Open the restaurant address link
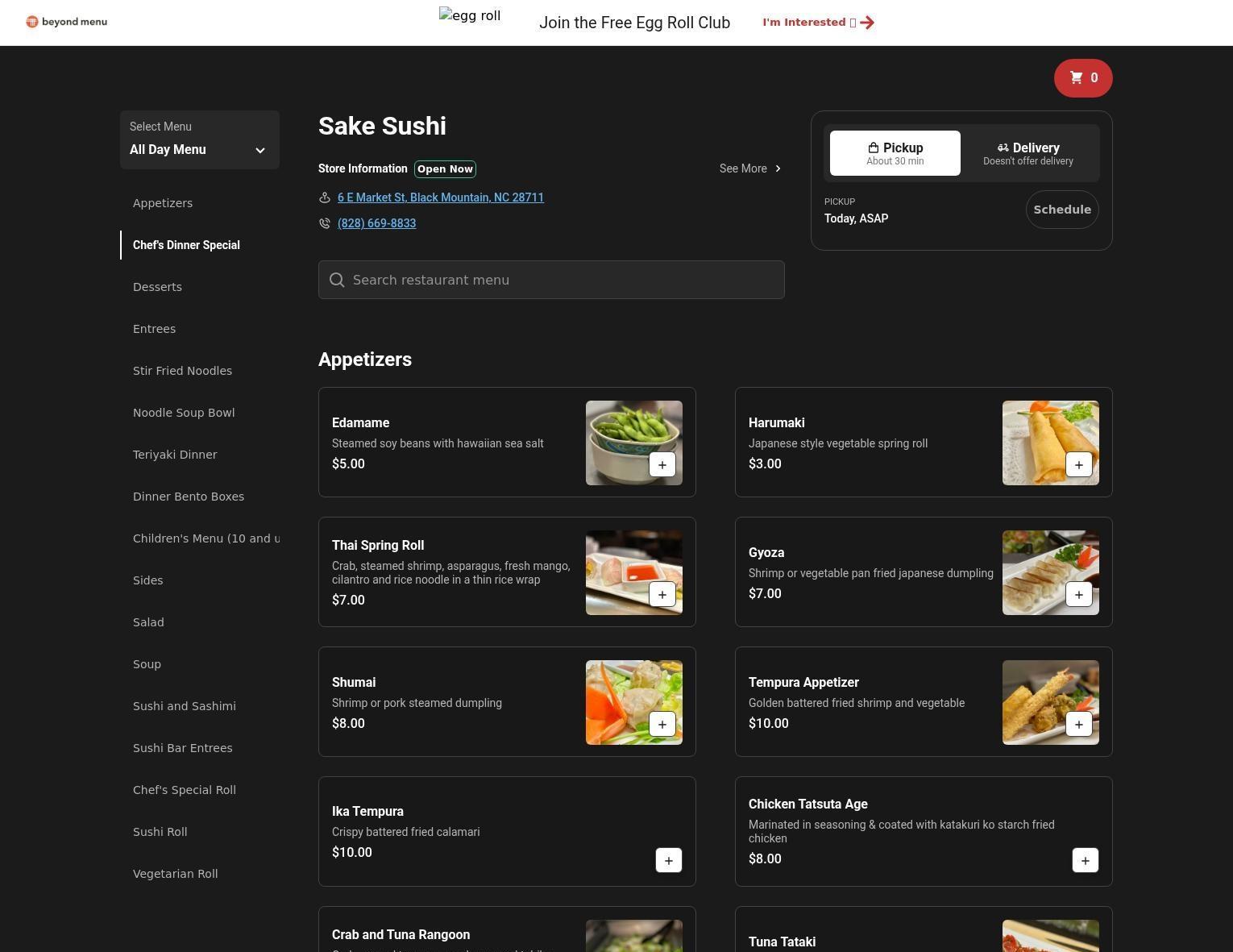Image resolution: width=1233 pixels, height=952 pixels. click(440, 197)
